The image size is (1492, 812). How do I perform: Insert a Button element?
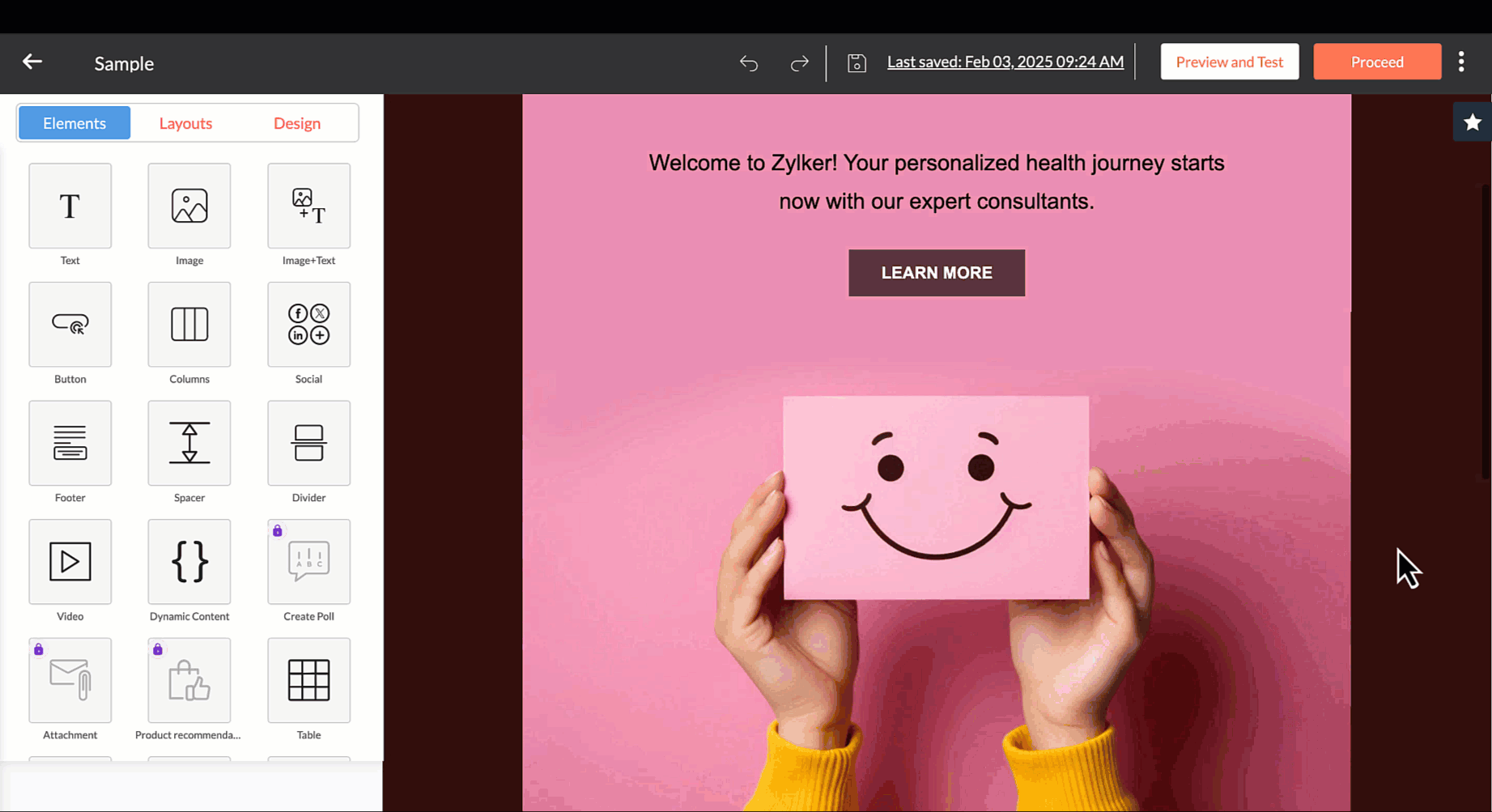click(x=70, y=325)
